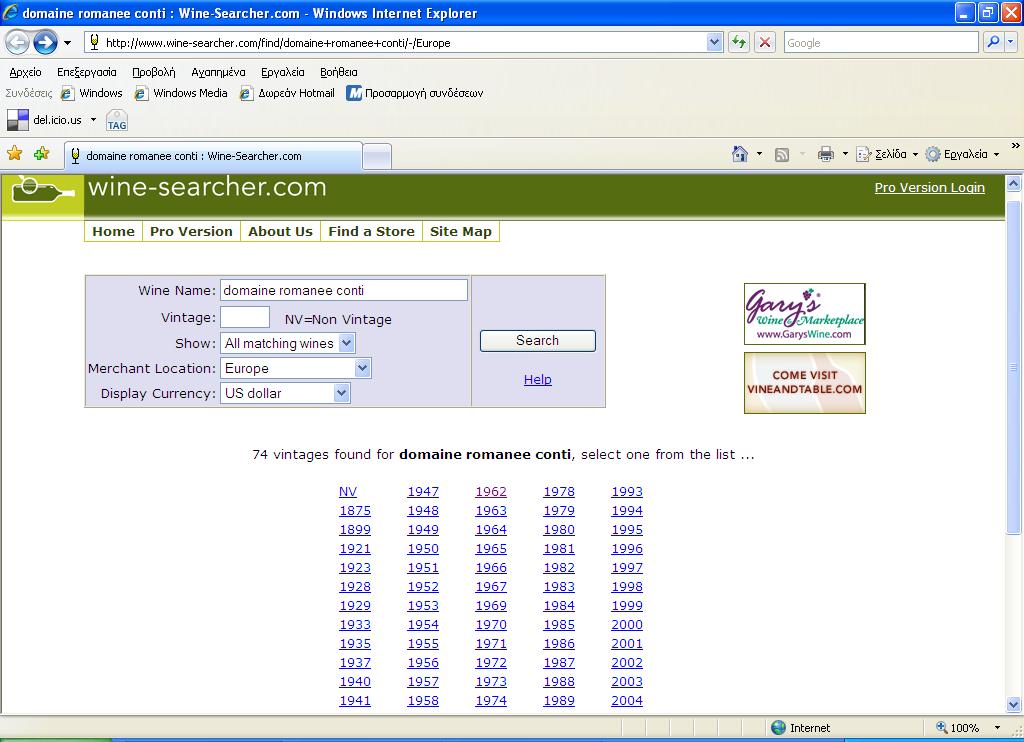Open search provider options dropdown arrow
Viewport: 1024px width, 742px height.
click(1010, 42)
